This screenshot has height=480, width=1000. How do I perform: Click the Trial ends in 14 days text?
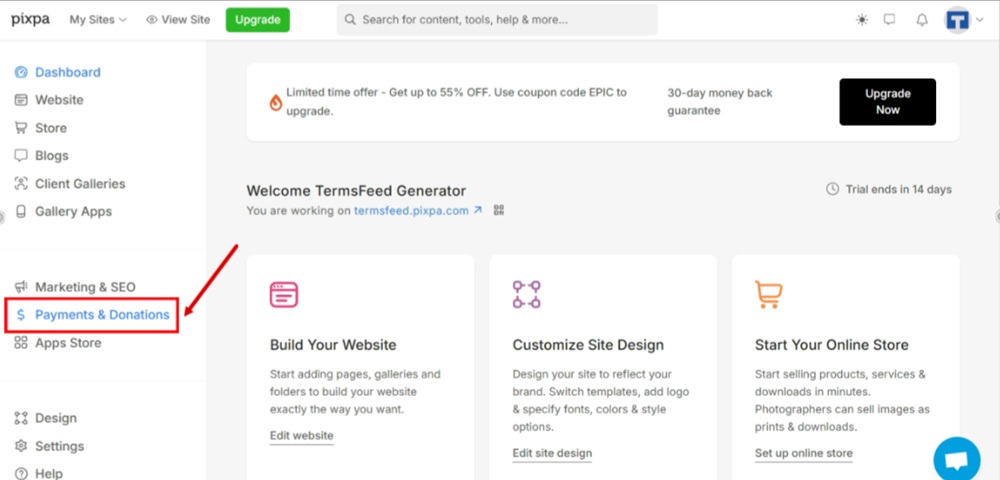(x=899, y=189)
